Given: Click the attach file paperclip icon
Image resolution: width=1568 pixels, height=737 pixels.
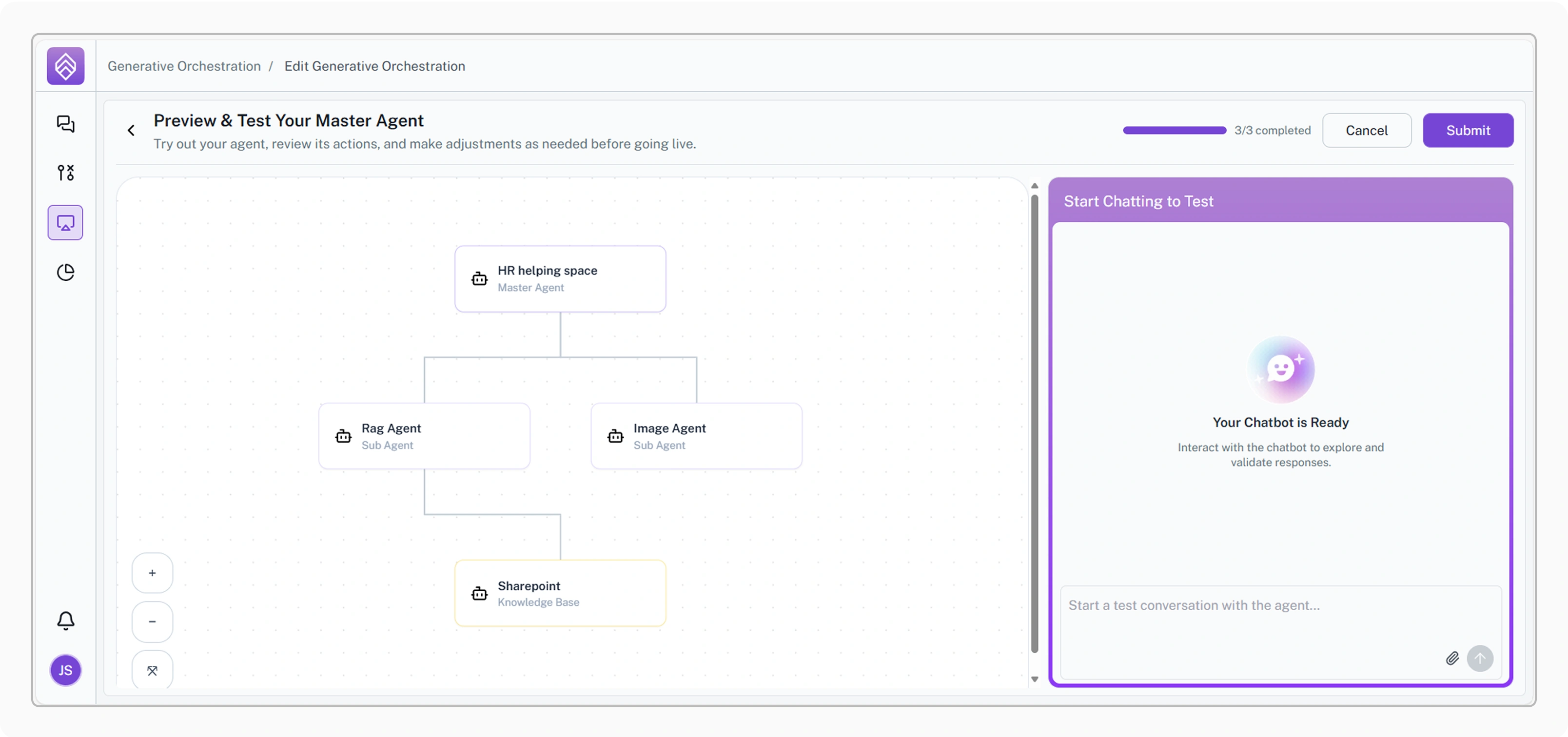Looking at the screenshot, I should (x=1452, y=659).
